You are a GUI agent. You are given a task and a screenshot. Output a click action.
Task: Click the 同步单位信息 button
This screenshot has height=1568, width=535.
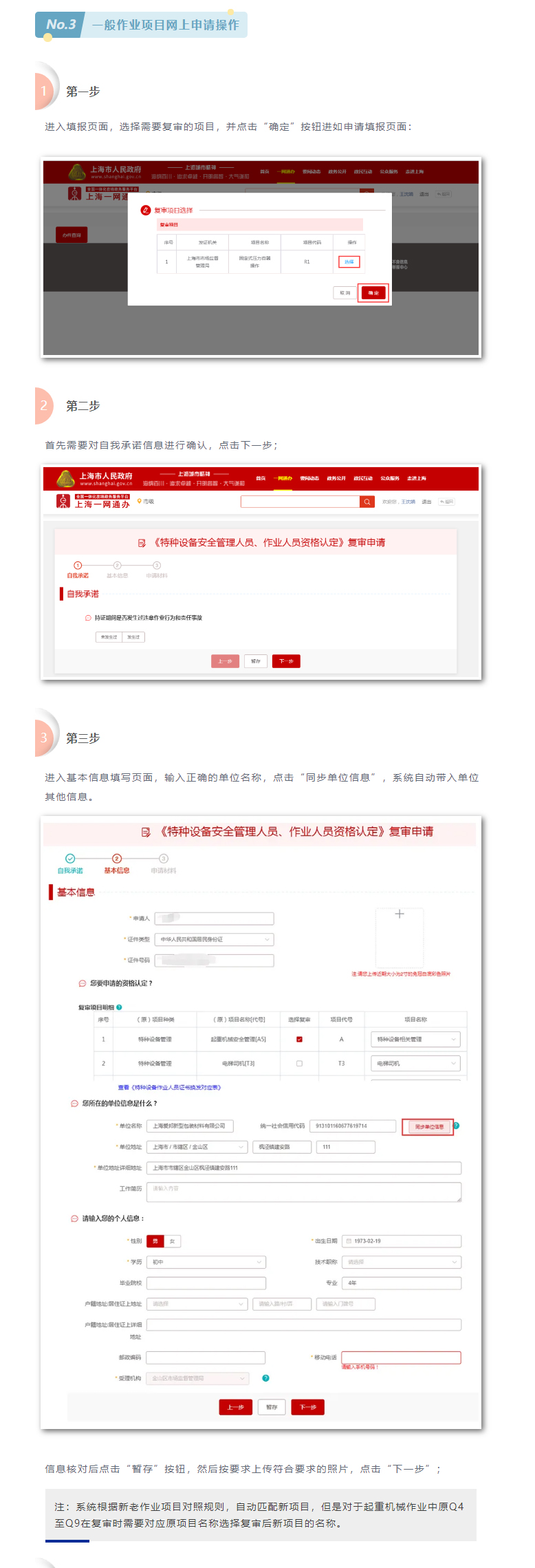click(x=428, y=1127)
